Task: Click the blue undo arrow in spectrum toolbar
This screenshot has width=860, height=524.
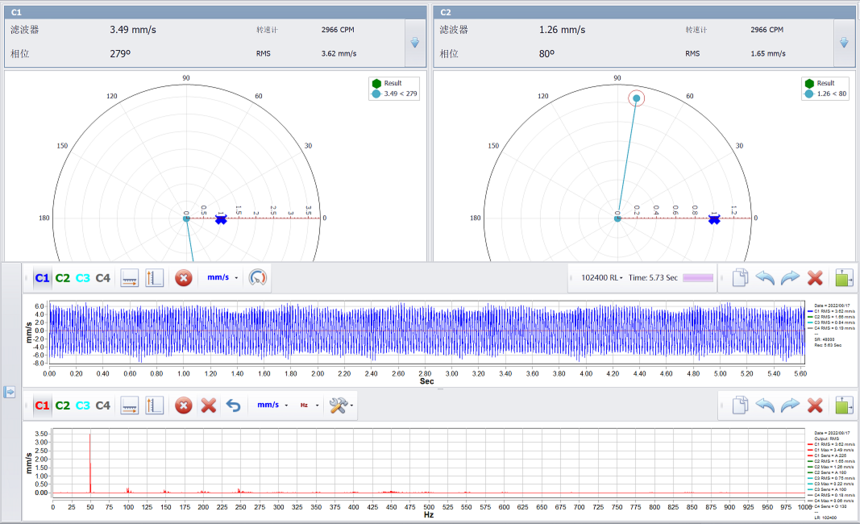Action: [x=234, y=405]
